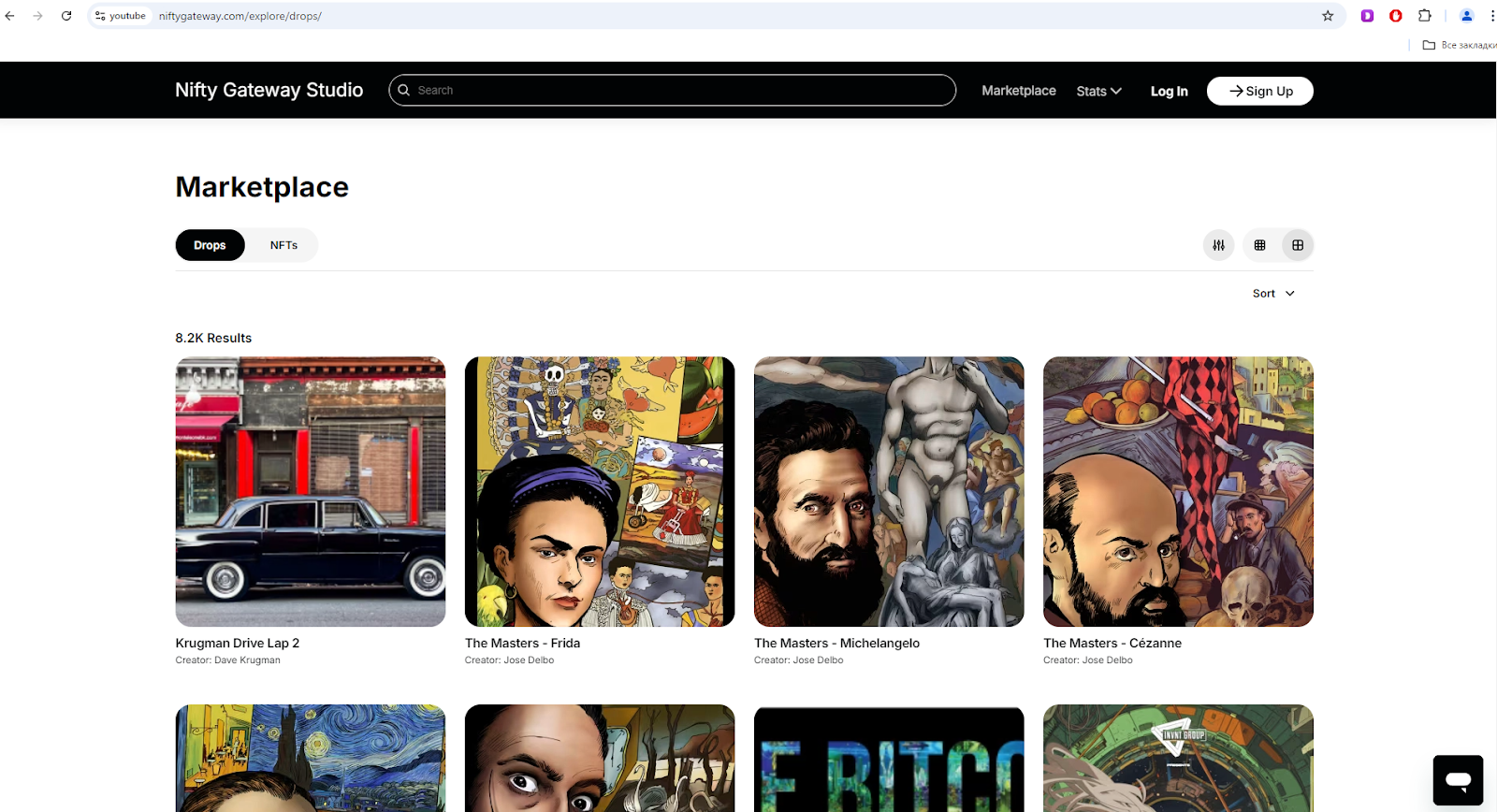This screenshot has height=812, width=1497.
Task: Switch to the dense grid view
Action: point(1260,245)
